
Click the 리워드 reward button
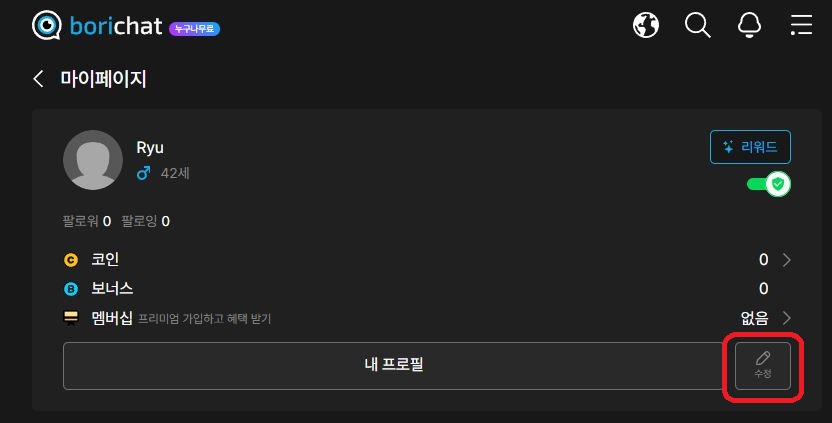pos(750,147)
